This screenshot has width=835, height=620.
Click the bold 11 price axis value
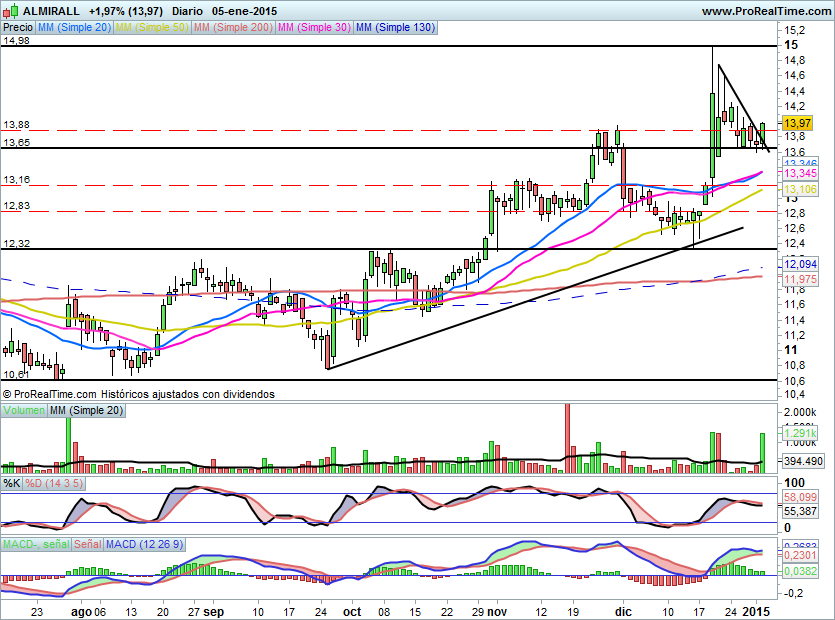[791, 350]
